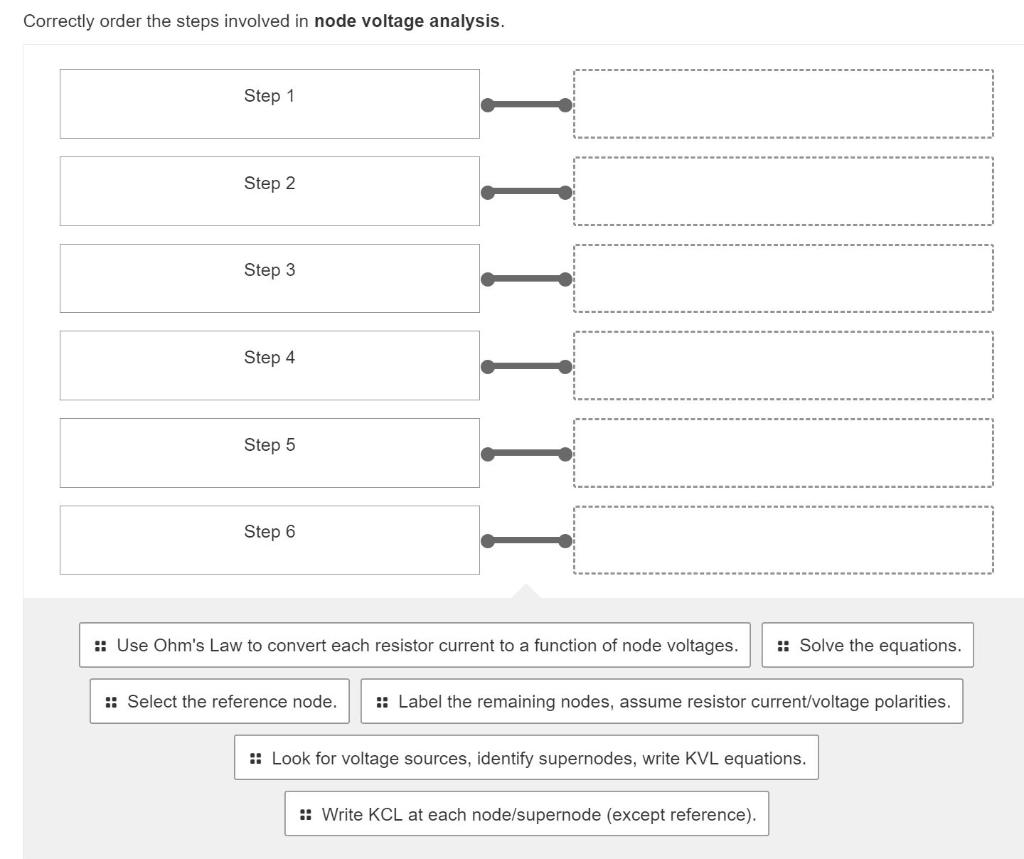Image resolution: width=1024 pixels, height=859 pixels.
Task: Click the drag handle on the Ohm's Law tile
Action: click(99, 645)
